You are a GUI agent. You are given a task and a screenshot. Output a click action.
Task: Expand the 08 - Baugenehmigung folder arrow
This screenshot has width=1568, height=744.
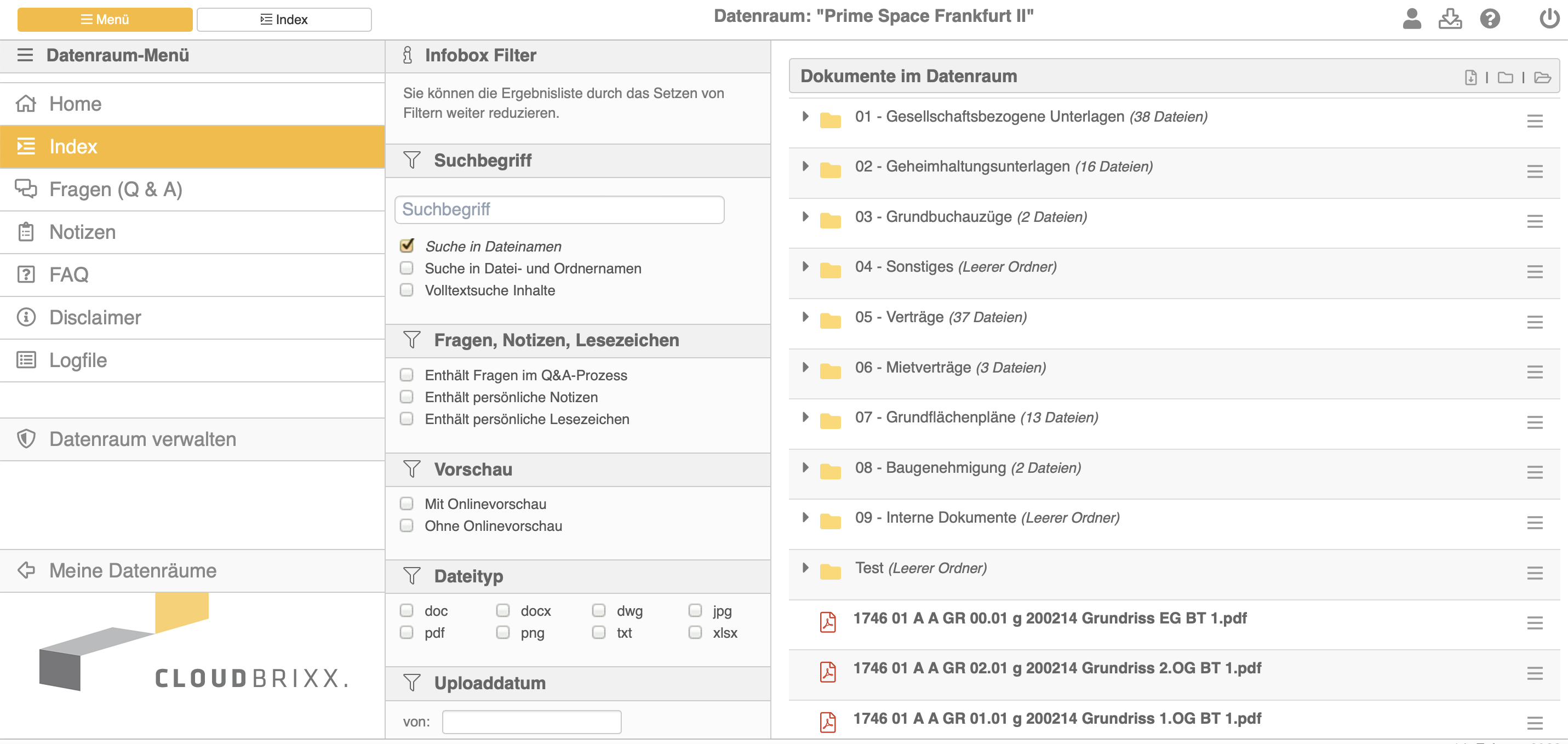pos(805,467)
